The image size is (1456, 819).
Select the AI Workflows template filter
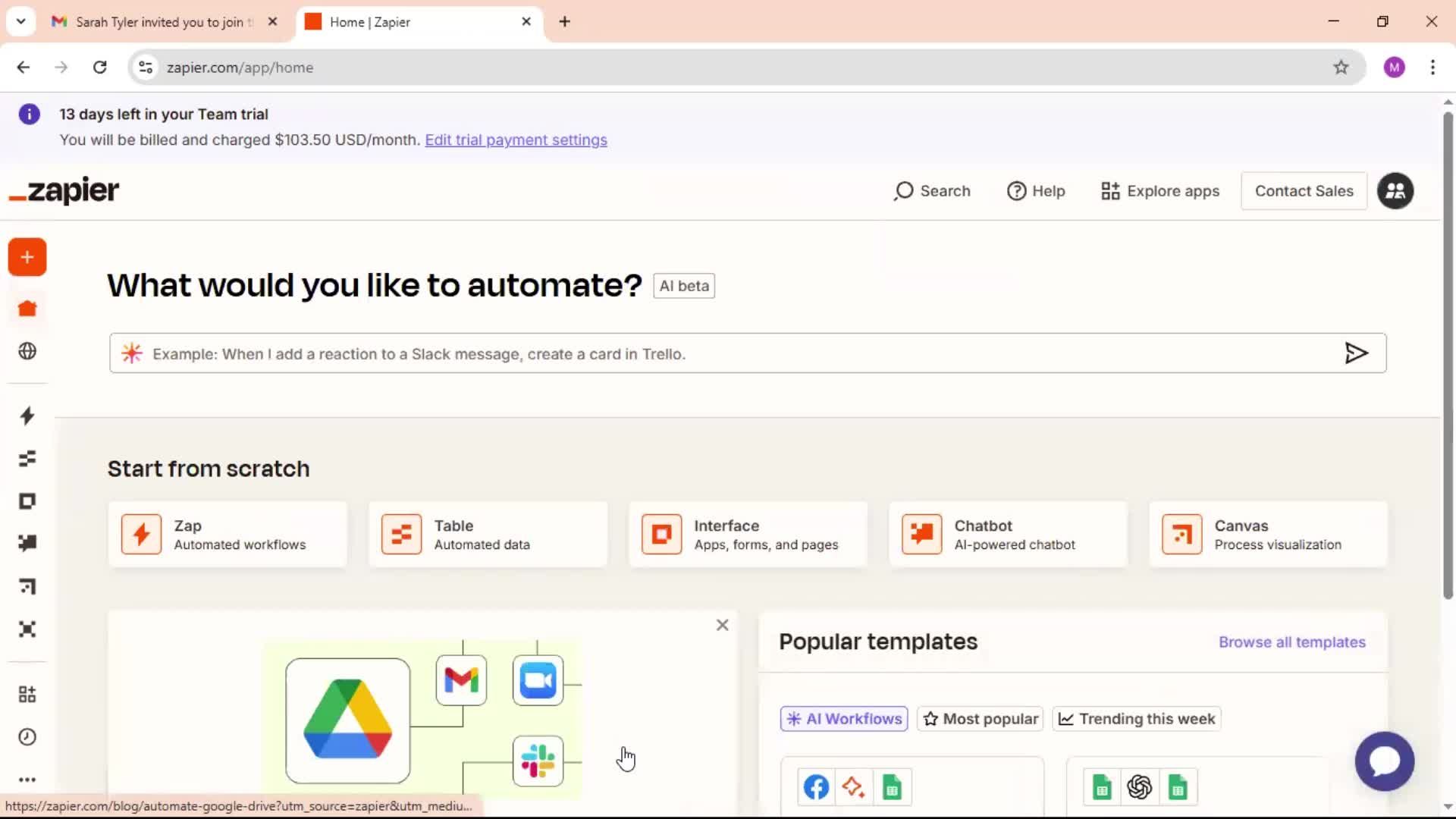(844, 719)
